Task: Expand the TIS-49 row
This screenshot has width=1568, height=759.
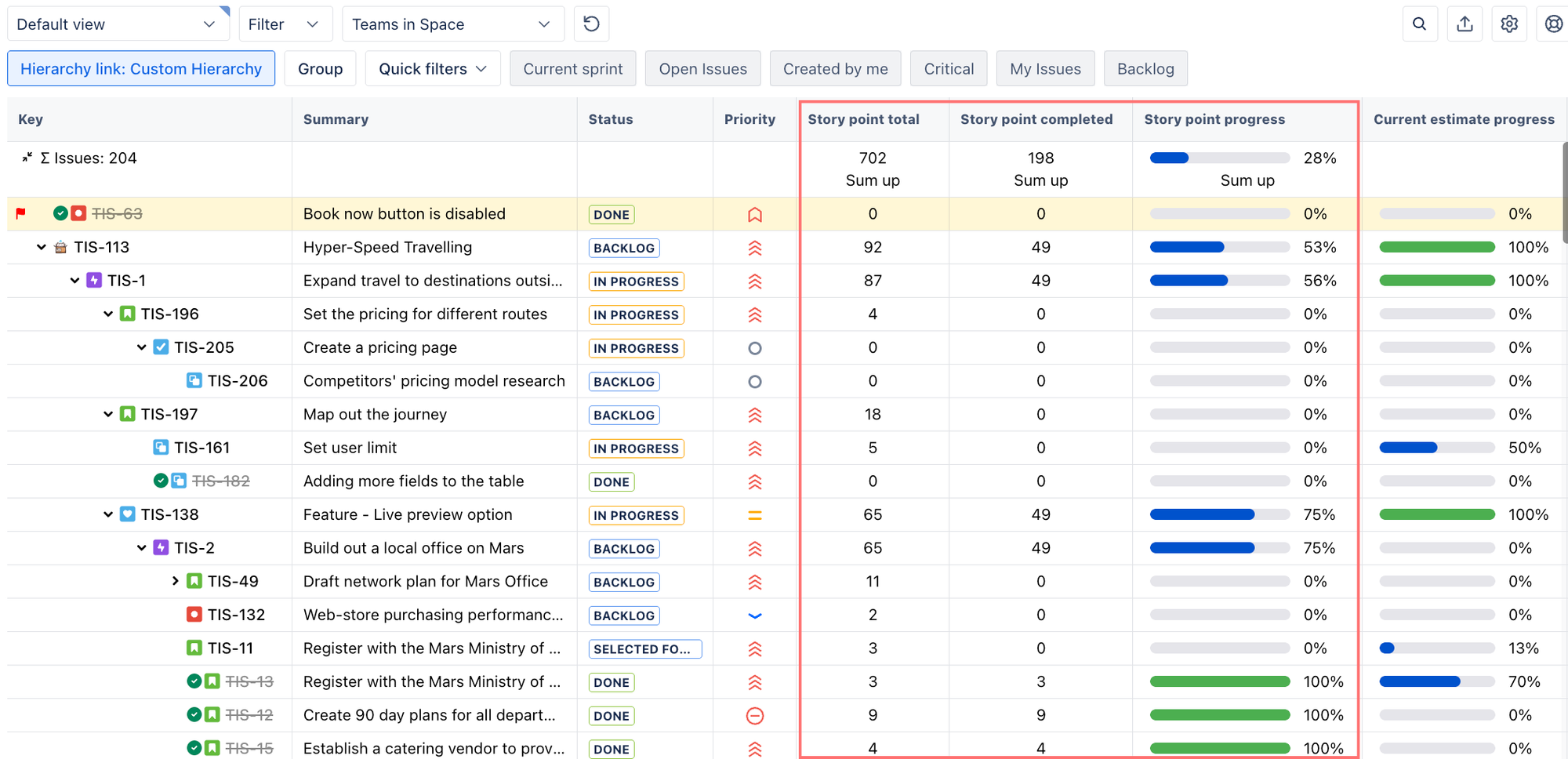Action: pyautogui.click(x=176, y=581)
